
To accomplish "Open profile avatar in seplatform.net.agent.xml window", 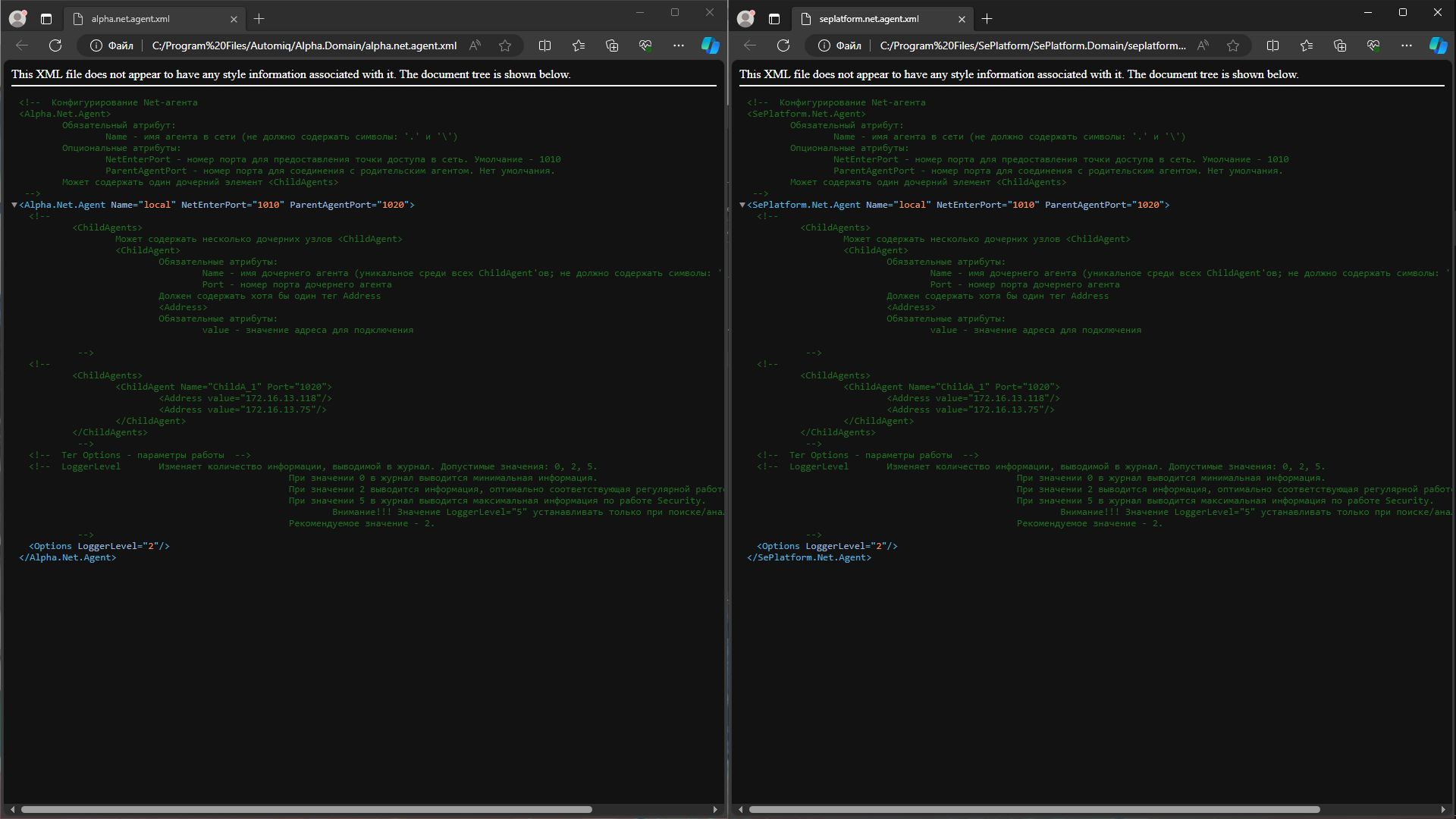I will (x=745, y=18).
